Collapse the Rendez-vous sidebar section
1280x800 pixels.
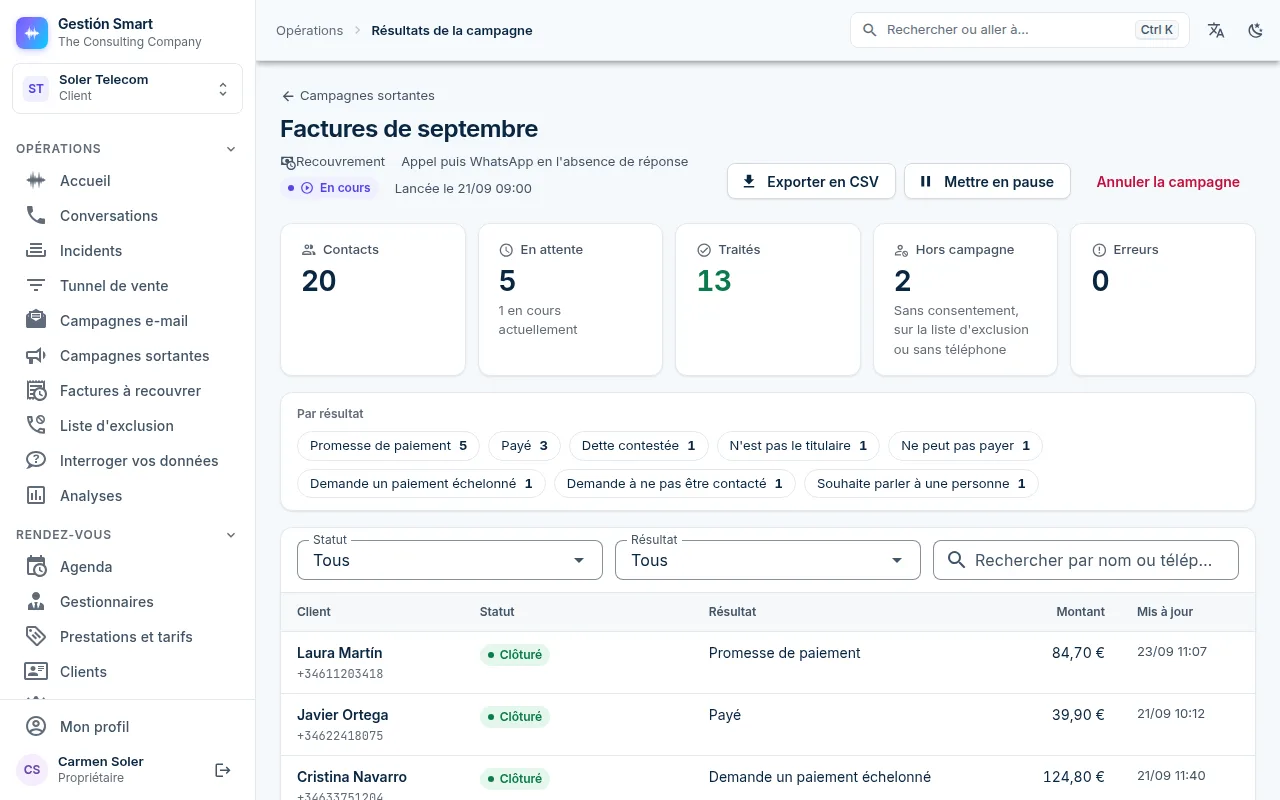(x=127, y=535)
